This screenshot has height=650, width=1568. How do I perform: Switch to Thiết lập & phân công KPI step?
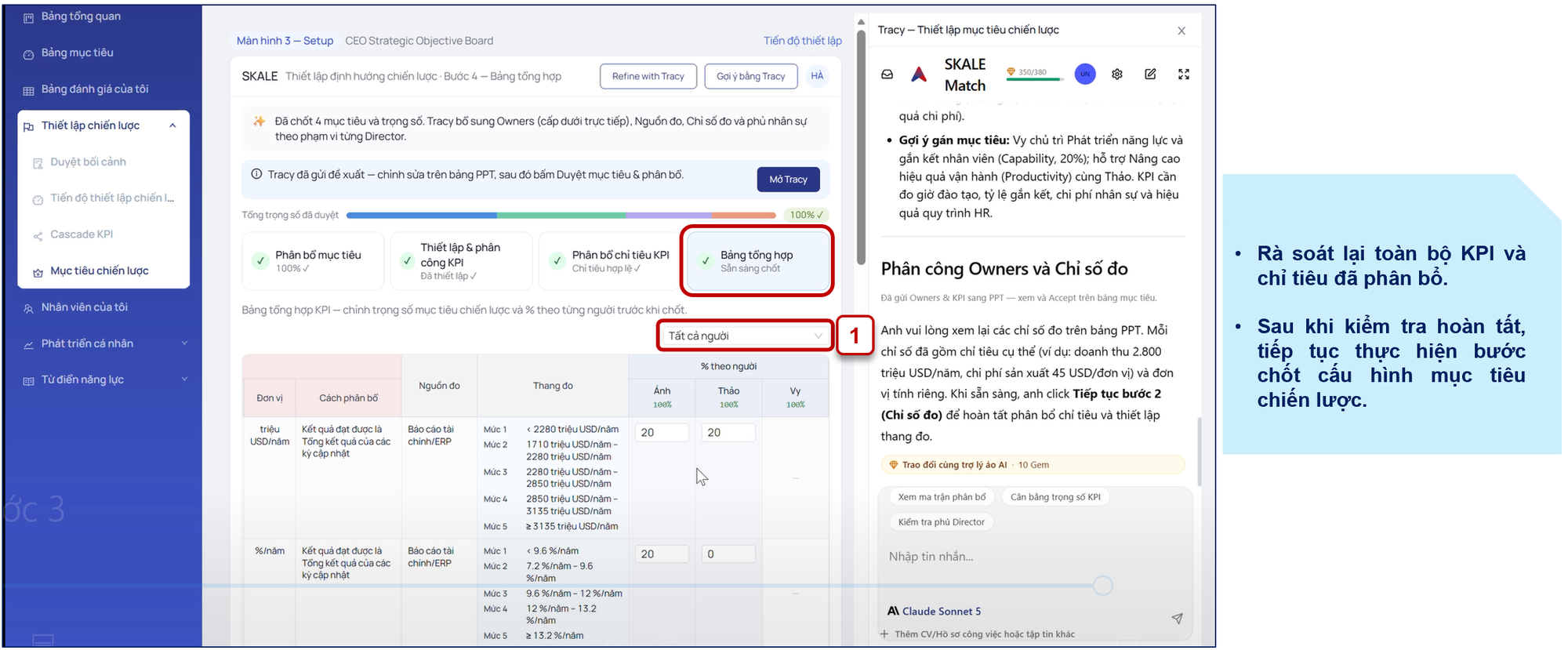tap(461, 261)
